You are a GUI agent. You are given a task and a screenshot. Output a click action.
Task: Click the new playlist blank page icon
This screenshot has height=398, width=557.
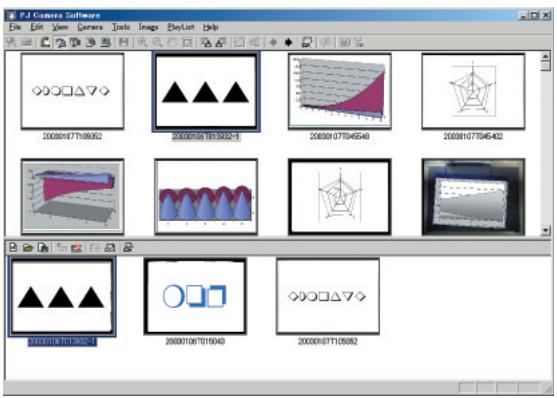click(13, 247)
